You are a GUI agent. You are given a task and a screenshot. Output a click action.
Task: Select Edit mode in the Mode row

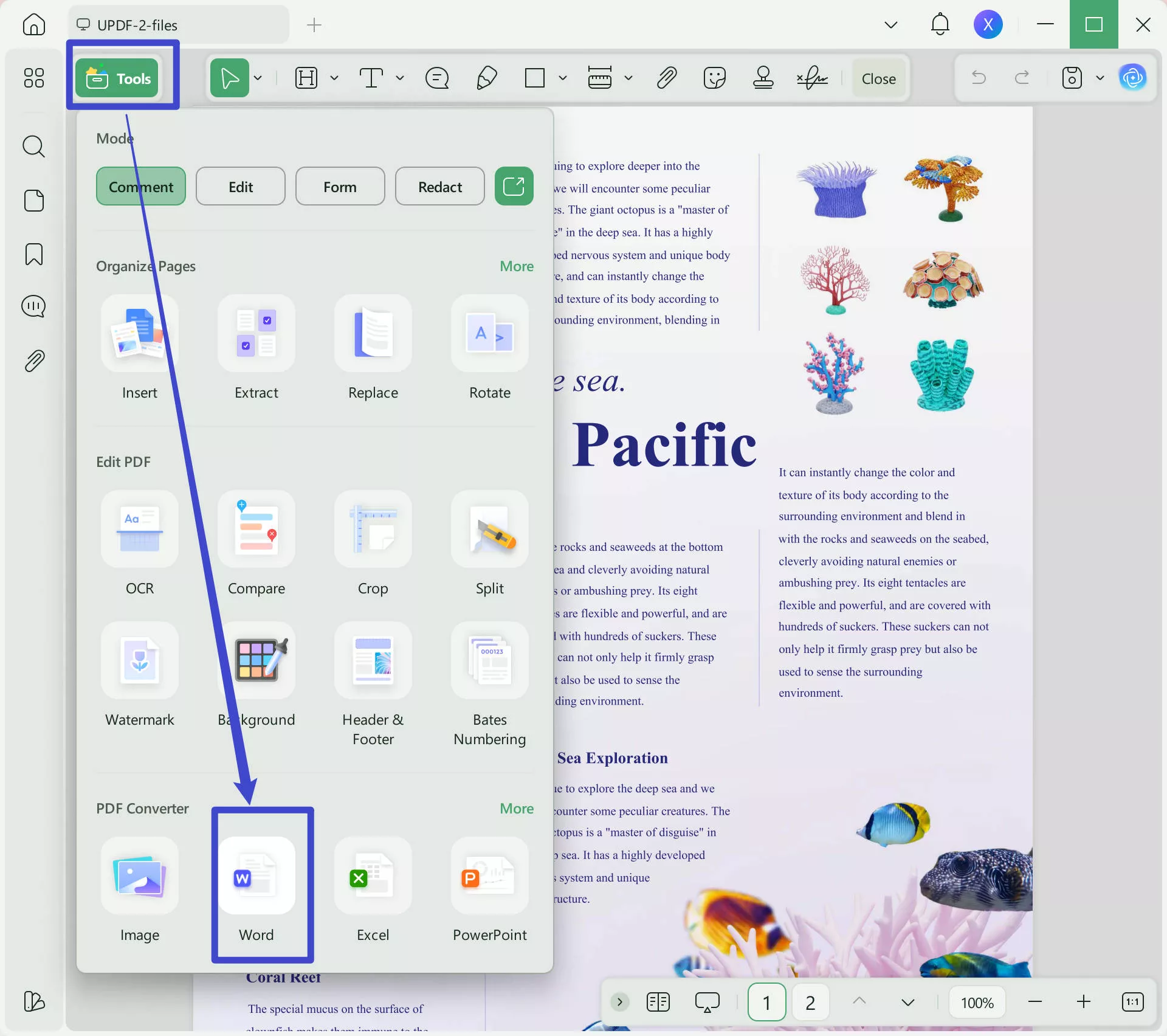point(240,186)
